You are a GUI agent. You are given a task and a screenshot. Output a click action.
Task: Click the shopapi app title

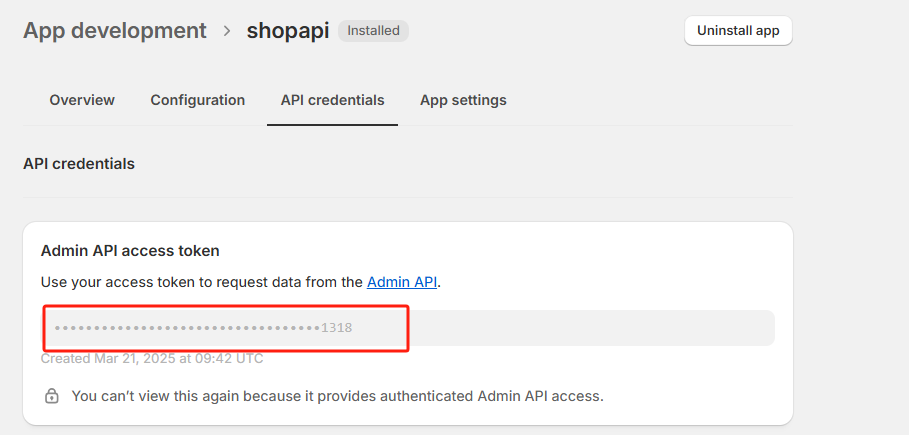pos(288,30)
